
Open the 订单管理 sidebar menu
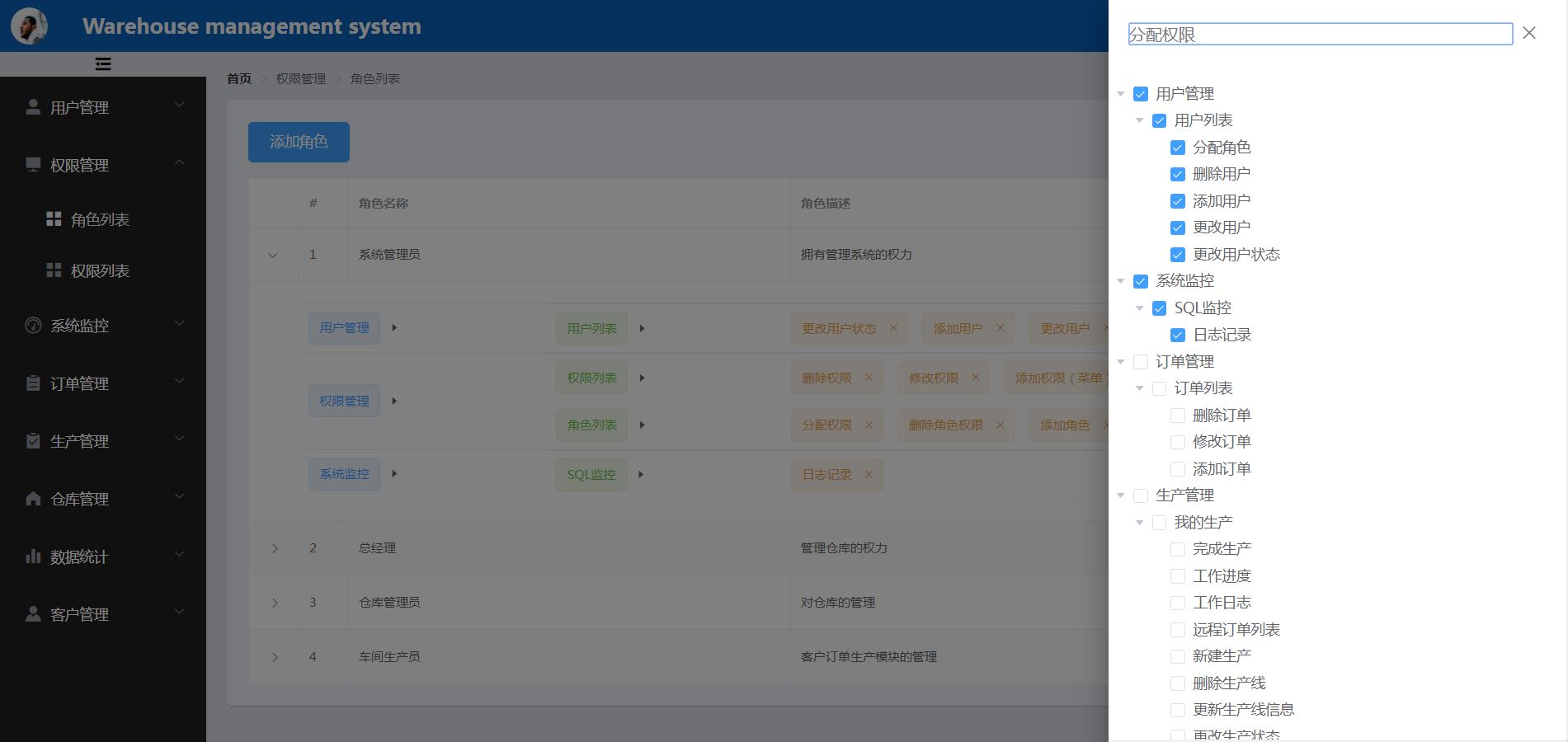click(x=103, y=383)
